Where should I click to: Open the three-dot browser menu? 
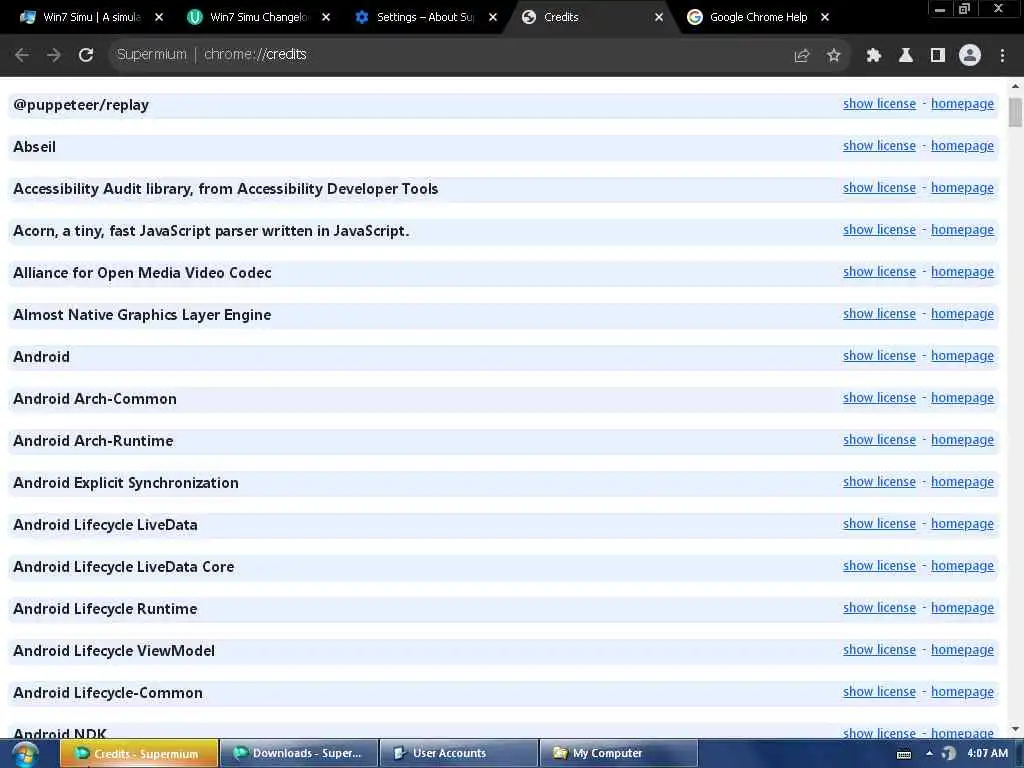pos(1002,56)
